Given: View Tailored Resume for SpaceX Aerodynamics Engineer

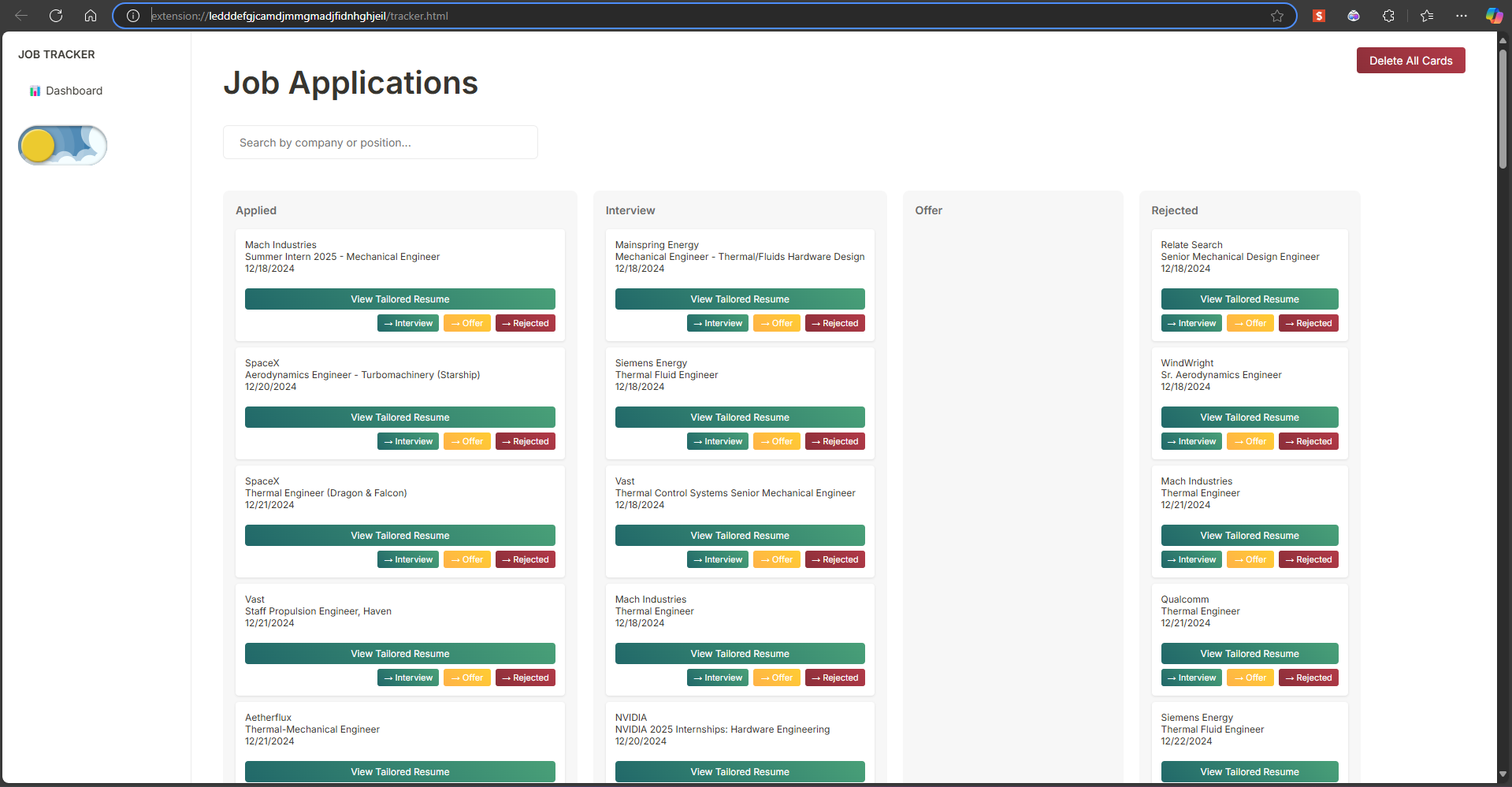Looking at the screenshot, I should [400, 418].
